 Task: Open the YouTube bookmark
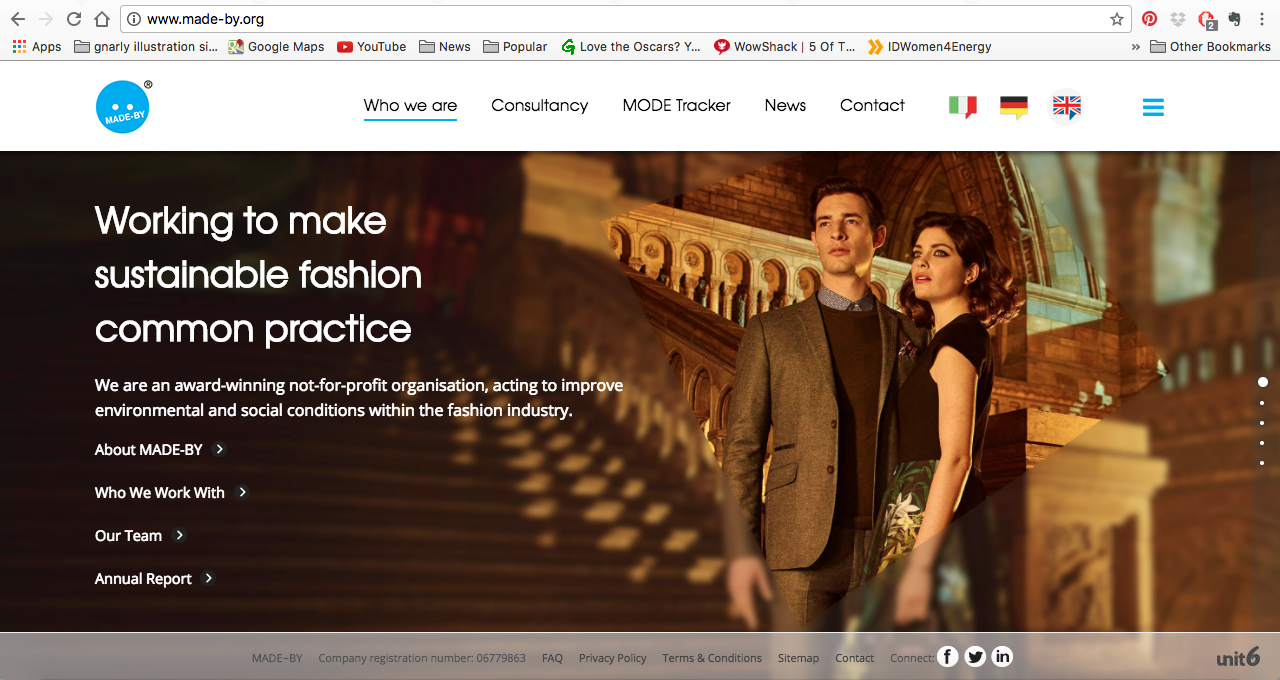click(371, 46)
